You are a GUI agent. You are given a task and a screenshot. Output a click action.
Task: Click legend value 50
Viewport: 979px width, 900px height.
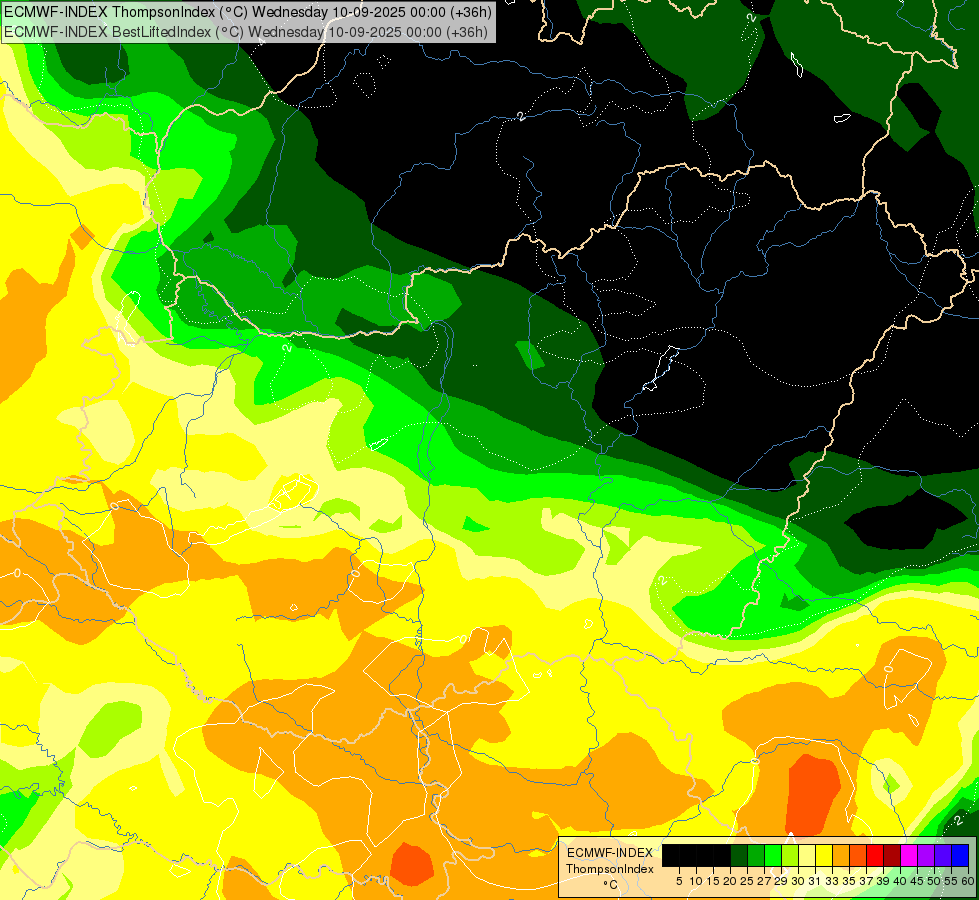tap(934, 881)
